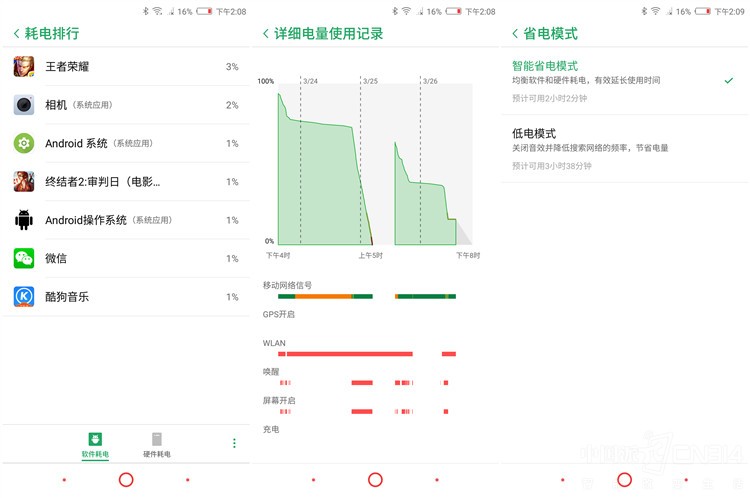Tap the home circle button in 耗电排行 screen
750x498 pixels.
(126, 480)
